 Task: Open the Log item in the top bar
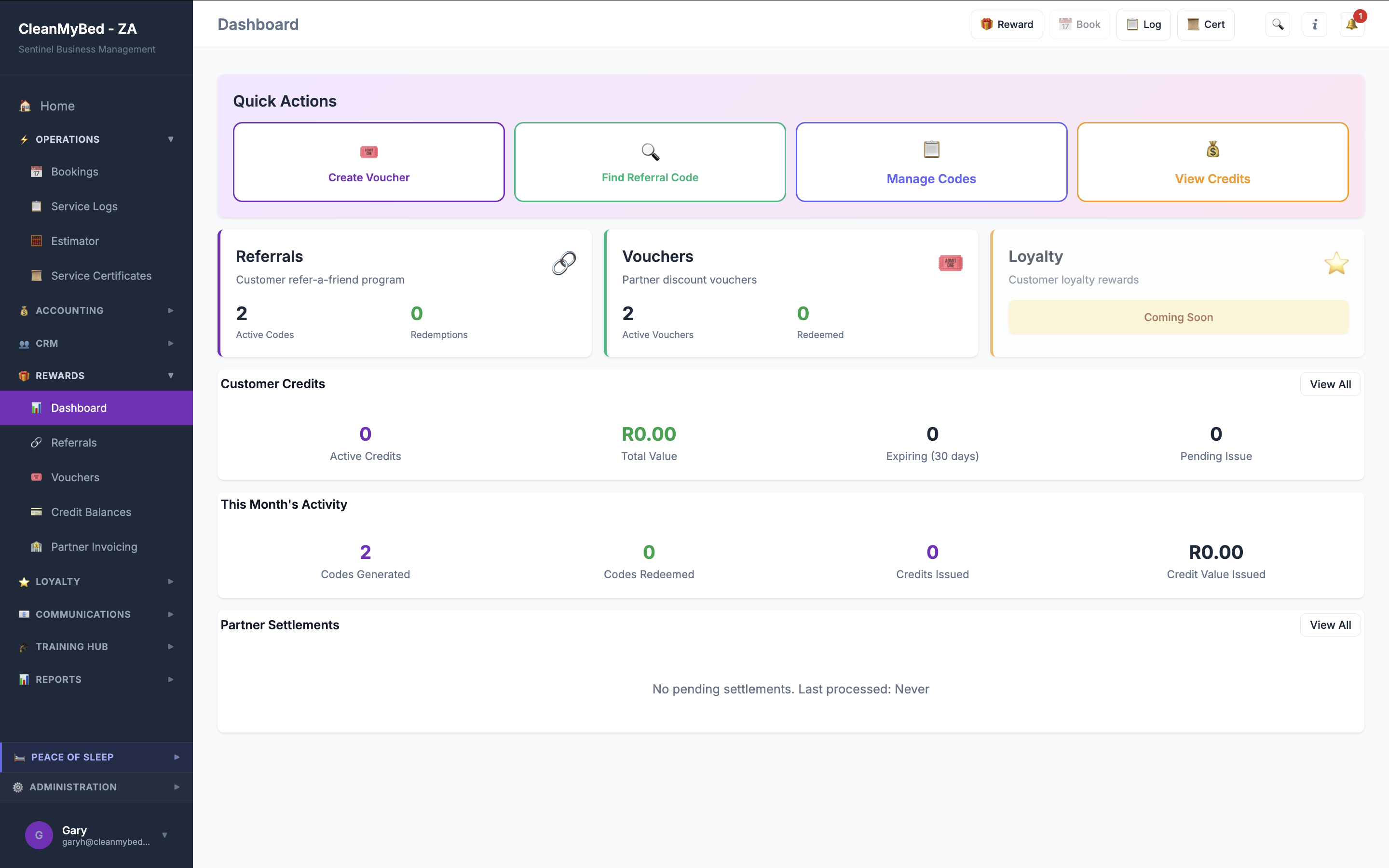1144,24
